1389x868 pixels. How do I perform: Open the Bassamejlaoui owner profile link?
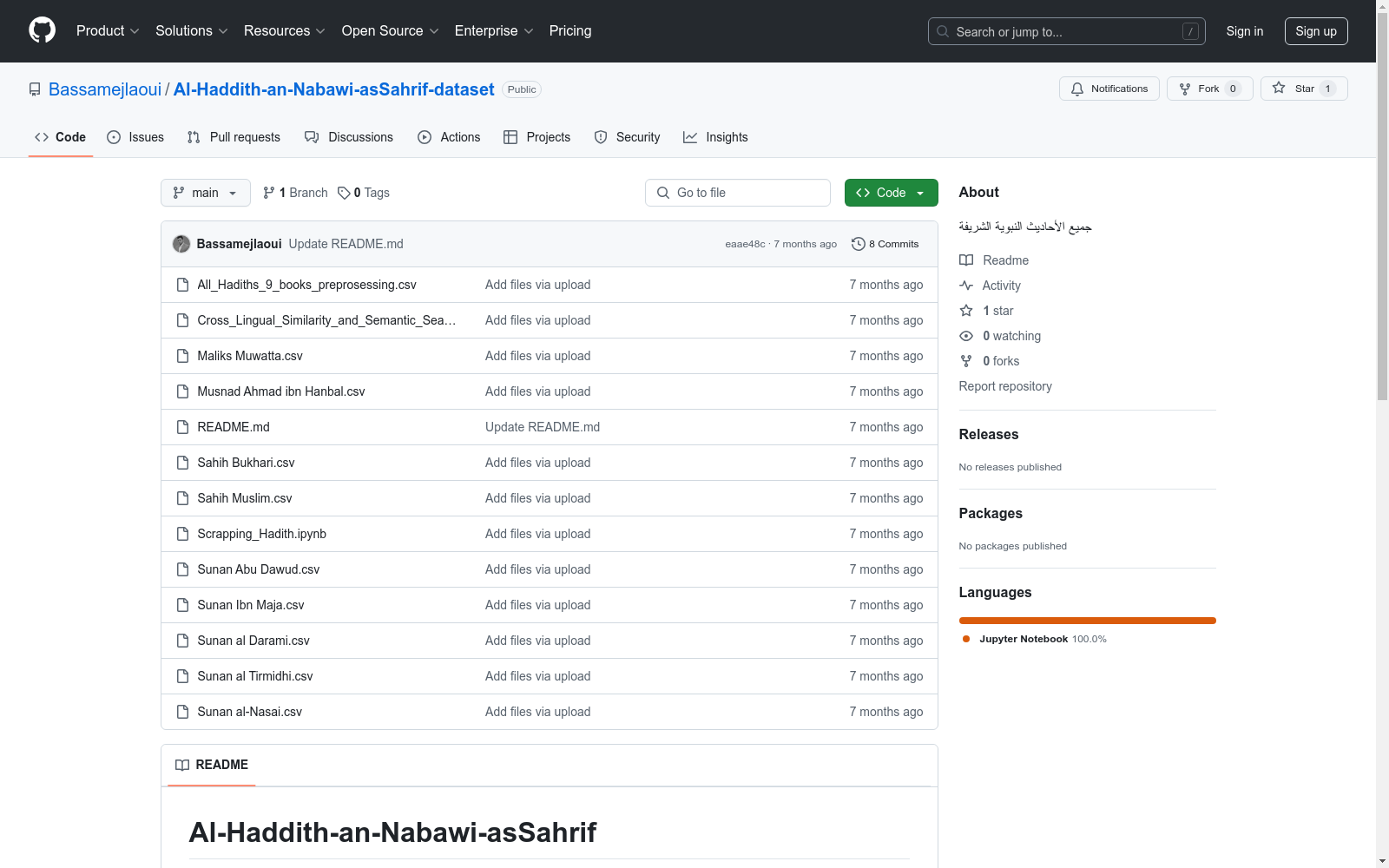105,89
